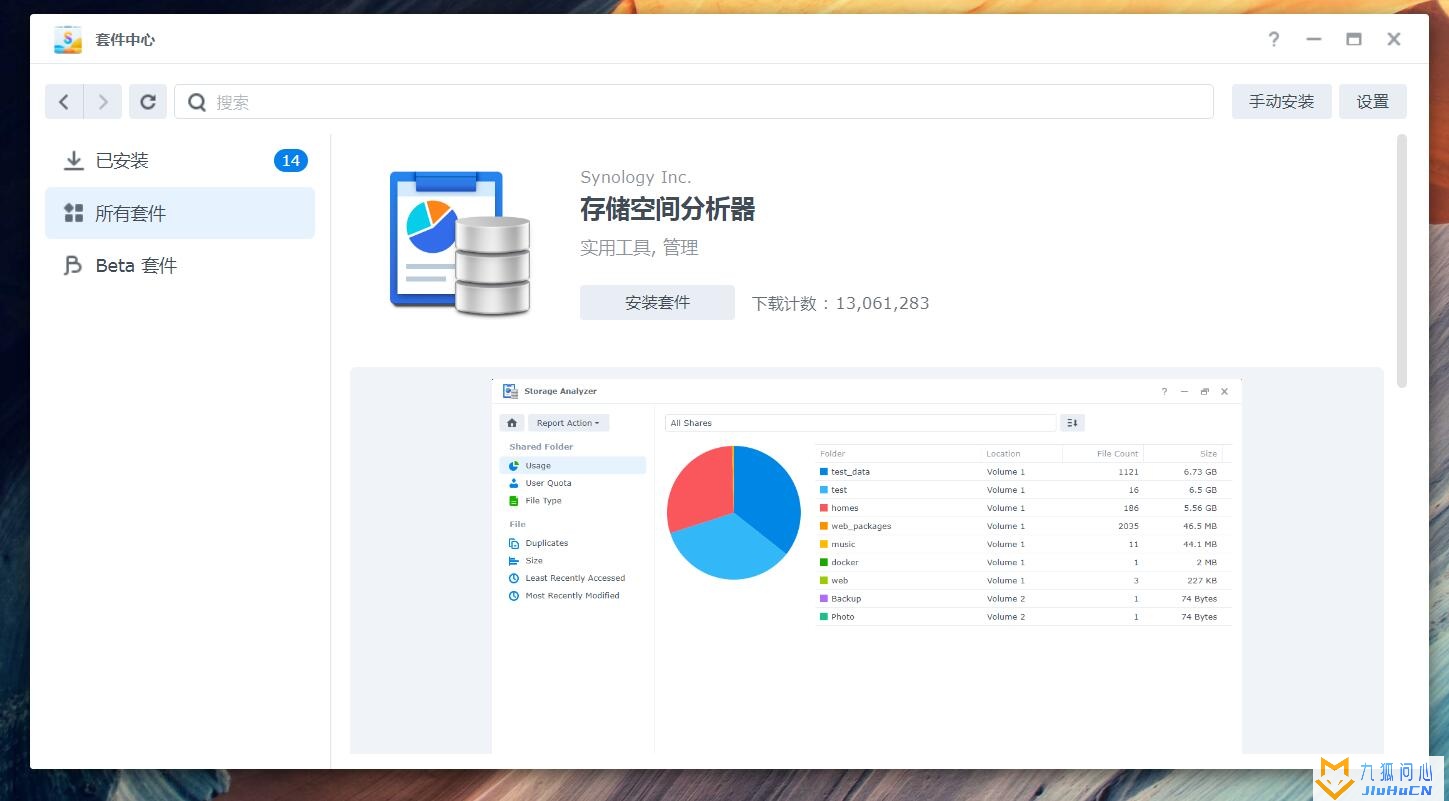
Task: Go forward with the right arrow button
Action: (x=103, y=102)
